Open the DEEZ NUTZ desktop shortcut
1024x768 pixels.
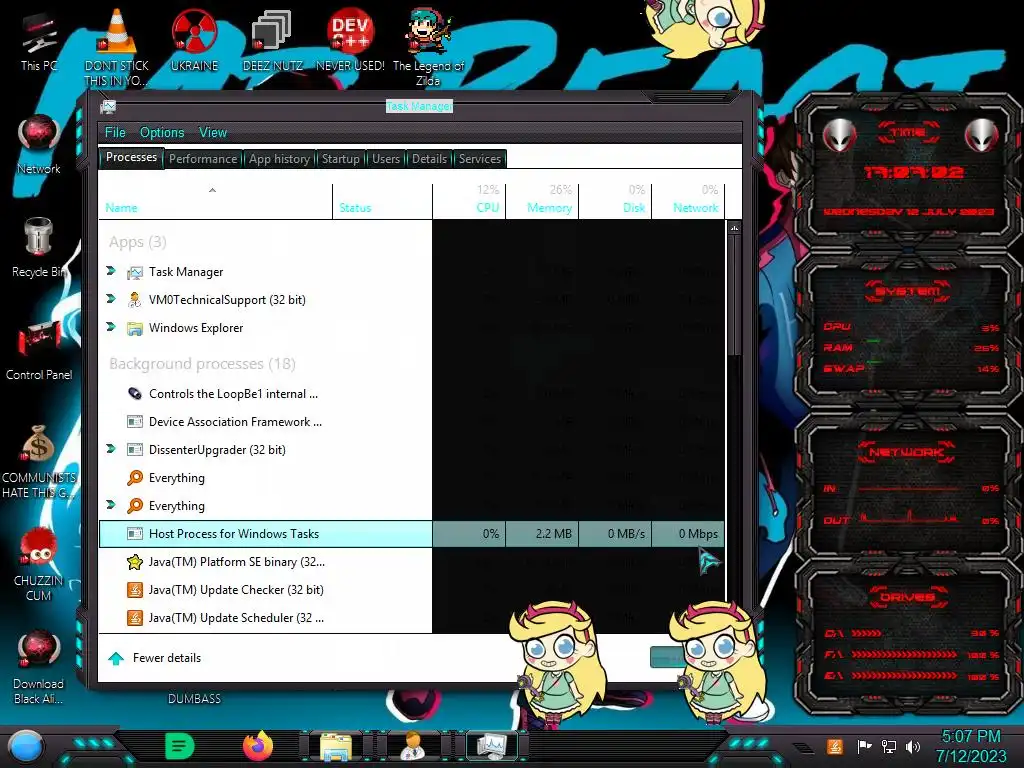tap(272, 40)
